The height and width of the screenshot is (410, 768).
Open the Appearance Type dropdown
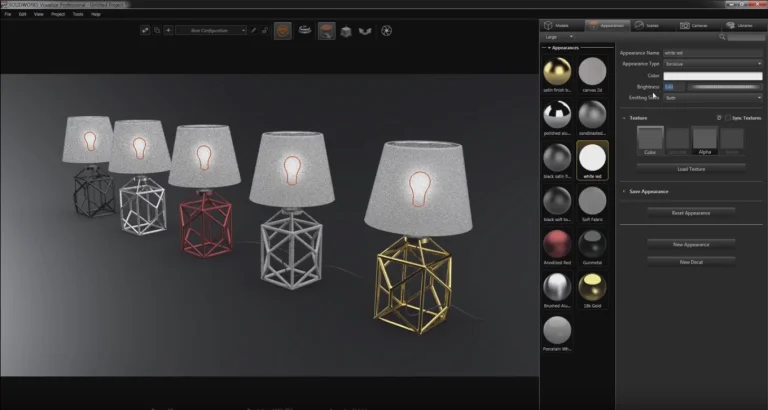coord(713,64)
